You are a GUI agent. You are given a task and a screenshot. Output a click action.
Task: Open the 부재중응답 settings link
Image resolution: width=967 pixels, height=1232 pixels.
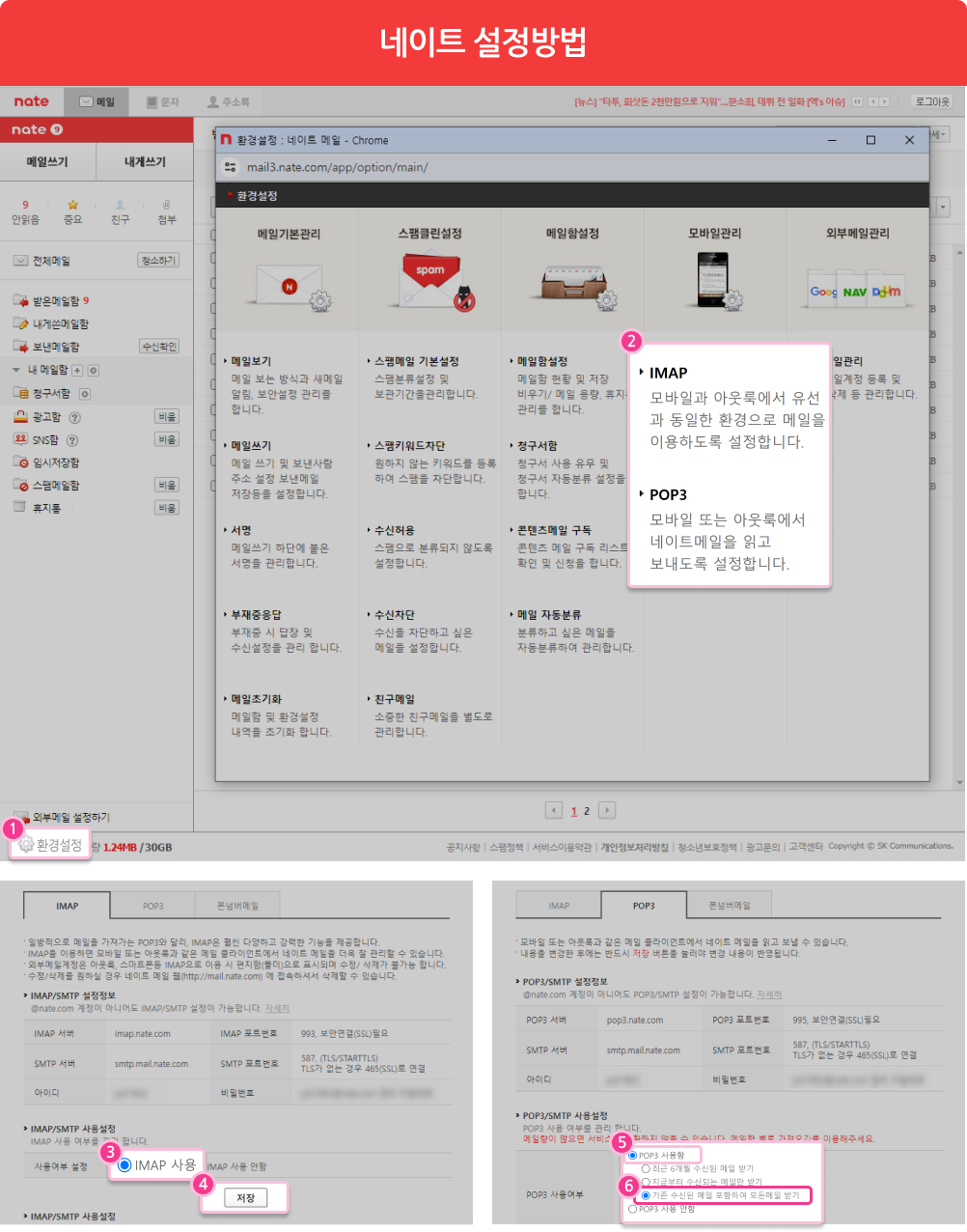click(x=256, y=615)
